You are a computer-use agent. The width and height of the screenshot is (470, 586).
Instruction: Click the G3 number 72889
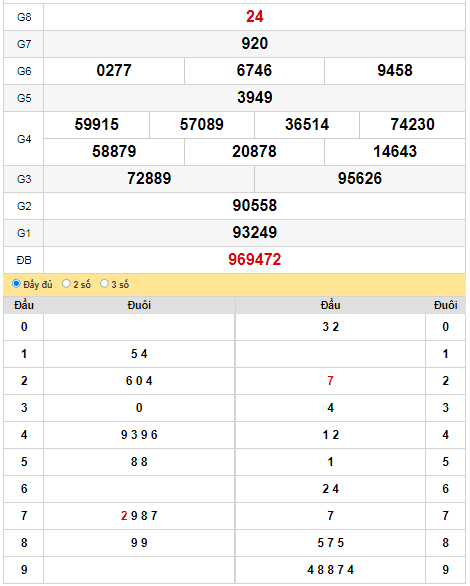coord(149,178)
